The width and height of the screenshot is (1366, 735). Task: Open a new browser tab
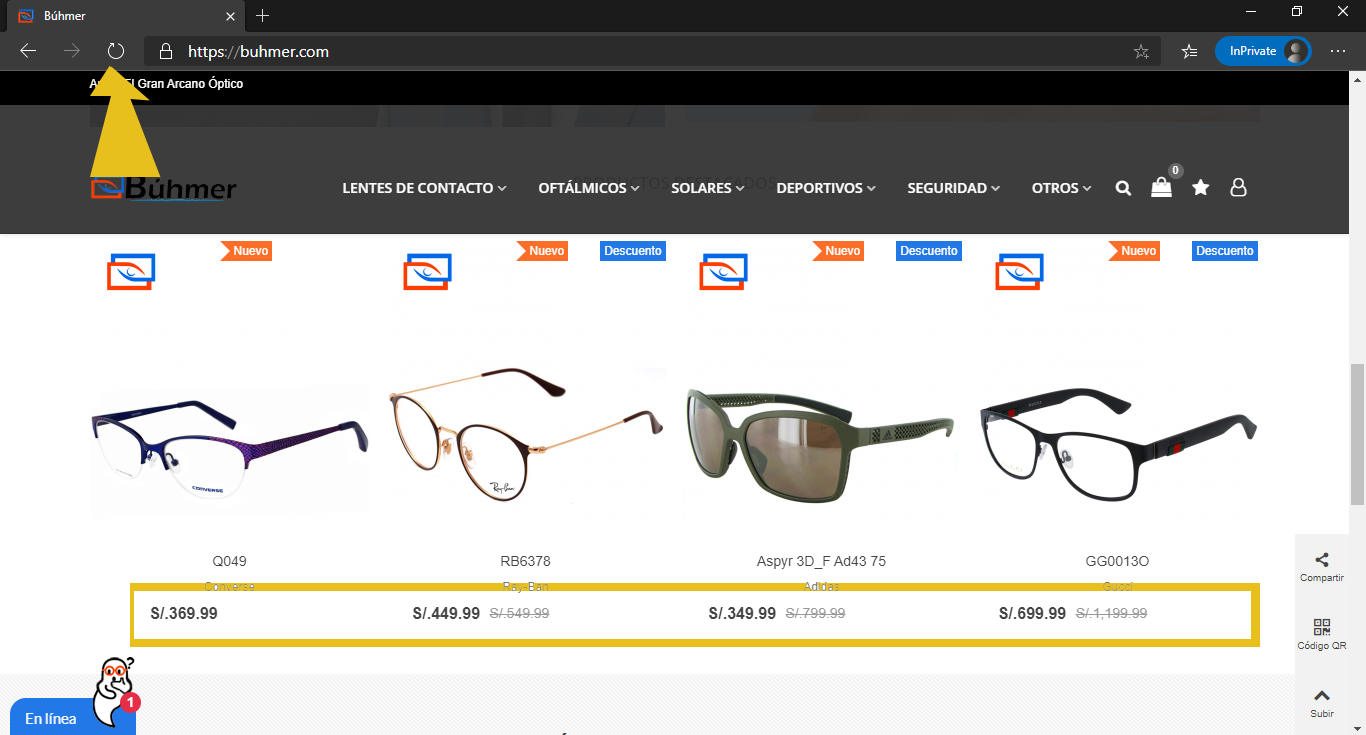[x=262, y=16]
